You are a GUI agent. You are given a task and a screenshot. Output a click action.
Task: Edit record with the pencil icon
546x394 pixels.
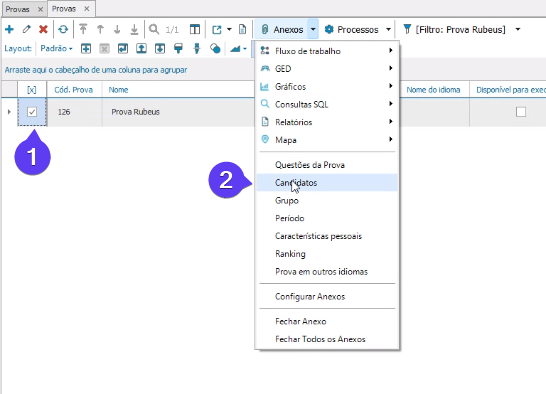(x=26, y=29)
